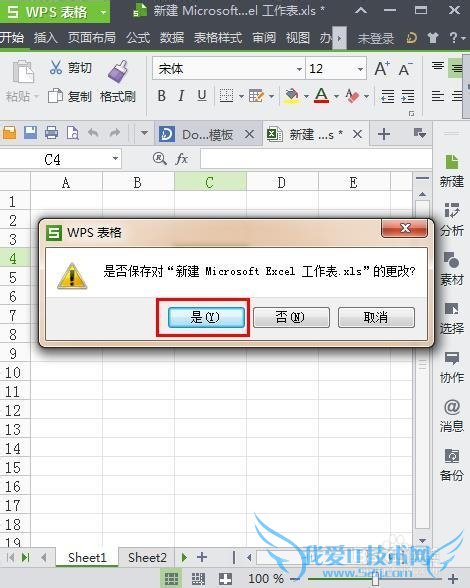The width and height of the screenshot is (470, 588).
Task: Open the font size dropdown 12
Action: 360,69
